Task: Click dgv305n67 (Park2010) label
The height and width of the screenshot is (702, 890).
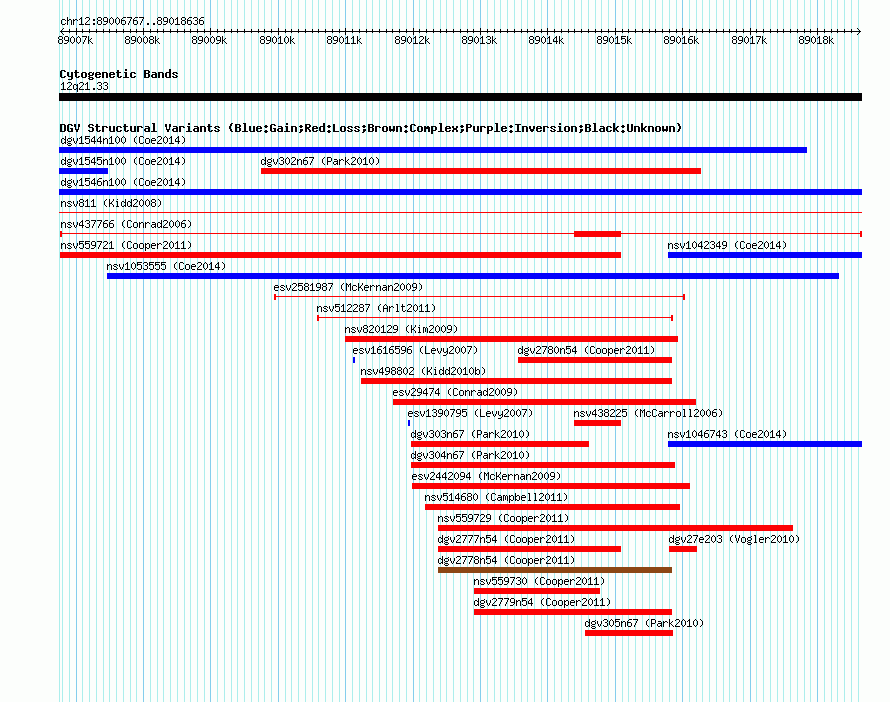Action: click(x=644, y=623)
